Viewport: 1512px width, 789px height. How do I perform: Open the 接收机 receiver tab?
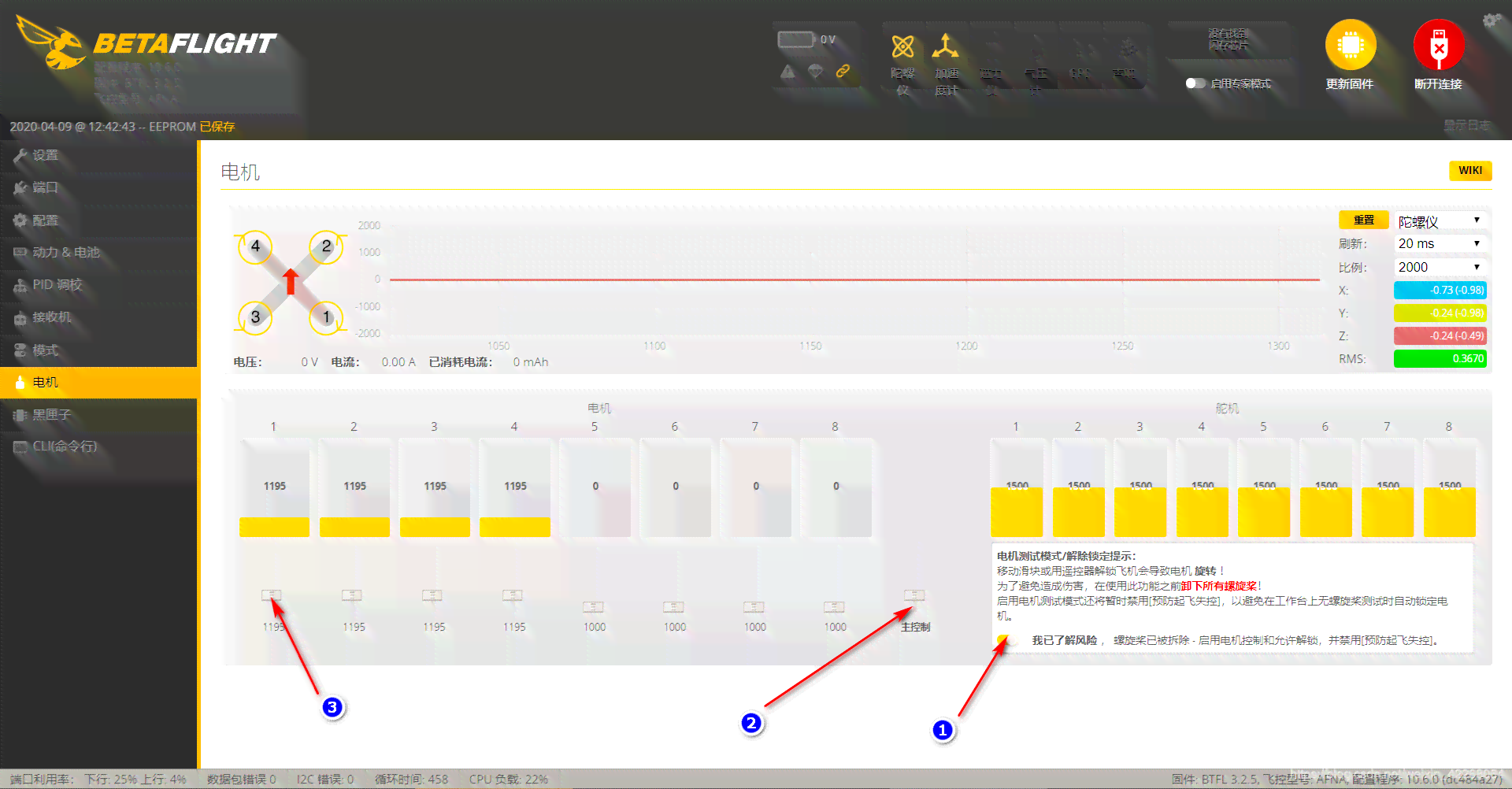tap(98, 317)
